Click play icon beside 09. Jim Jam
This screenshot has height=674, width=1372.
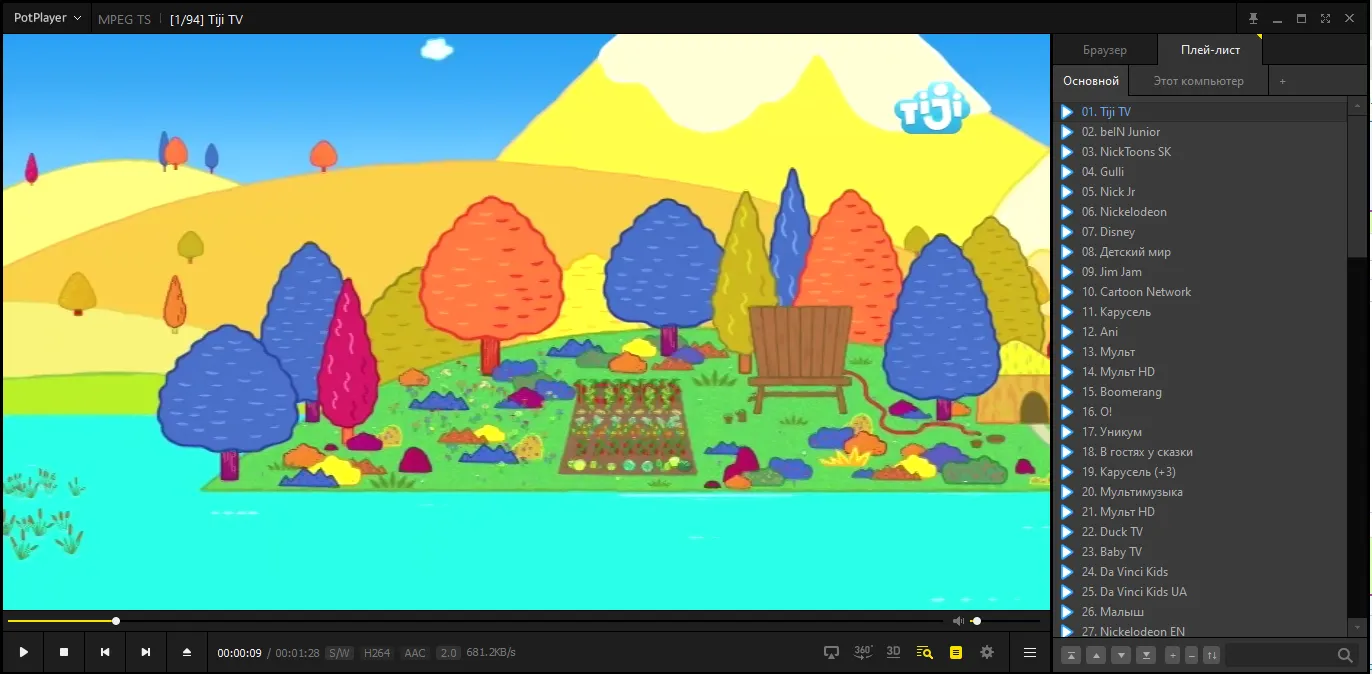[x=1067, y=272]
